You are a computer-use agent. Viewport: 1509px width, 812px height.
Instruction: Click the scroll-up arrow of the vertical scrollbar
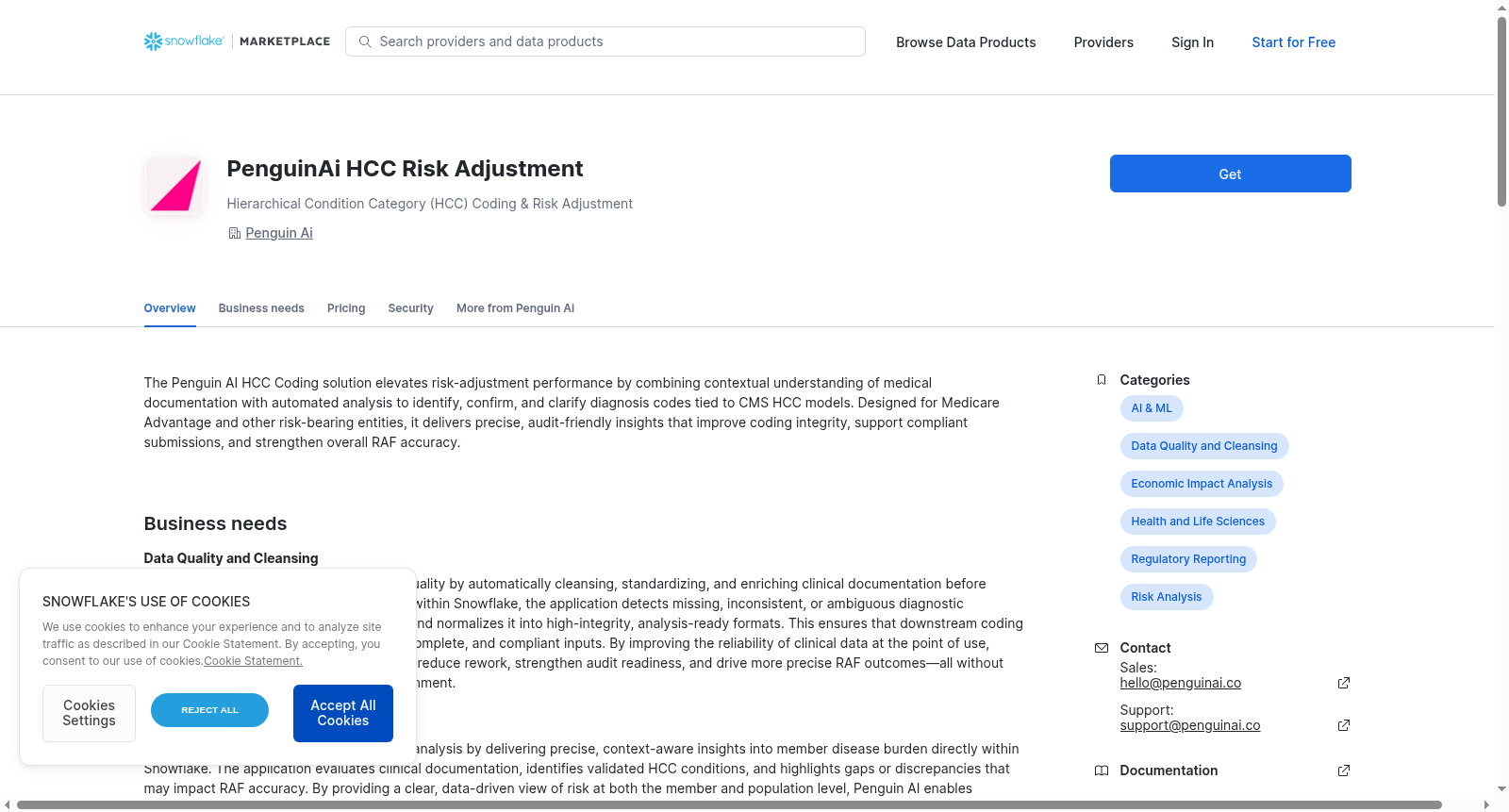(1501, 8)
